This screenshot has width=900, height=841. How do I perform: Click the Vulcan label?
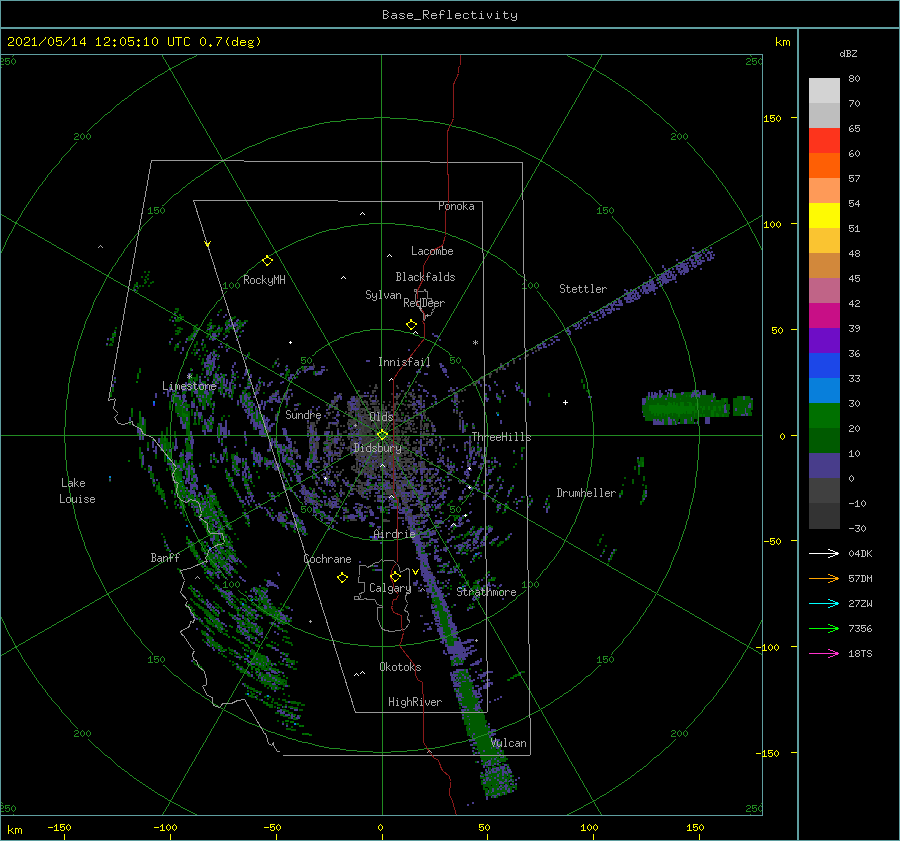(x=508, y=743)
